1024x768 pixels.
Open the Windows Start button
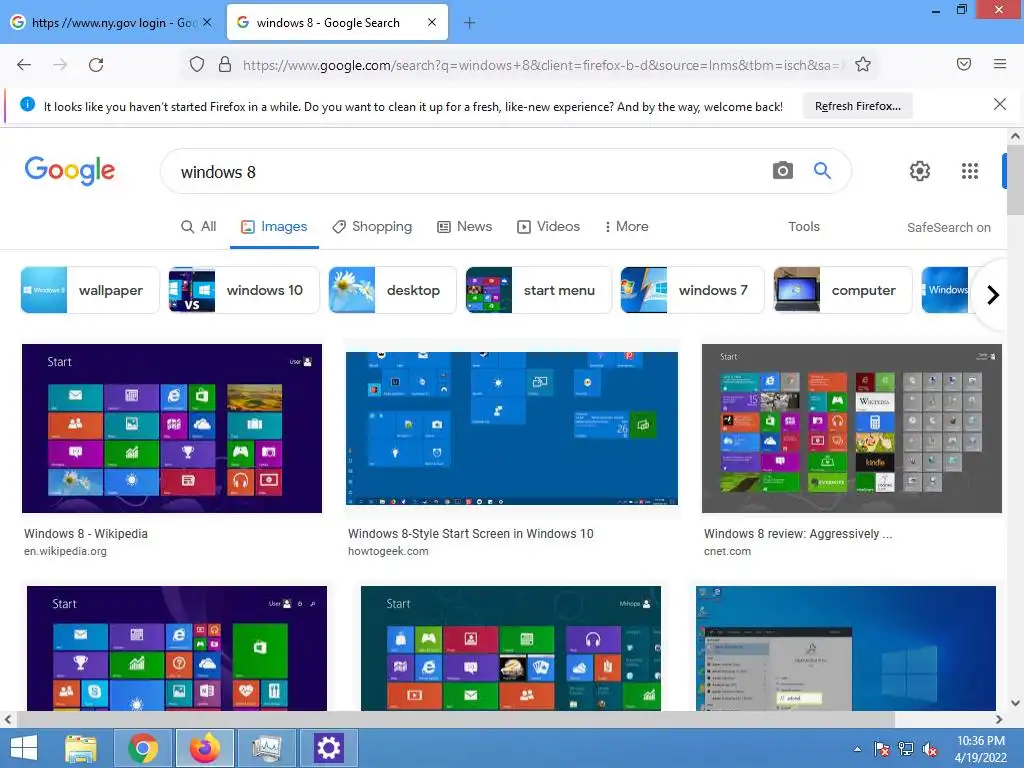pyautogui.click(x=24, y=748)
